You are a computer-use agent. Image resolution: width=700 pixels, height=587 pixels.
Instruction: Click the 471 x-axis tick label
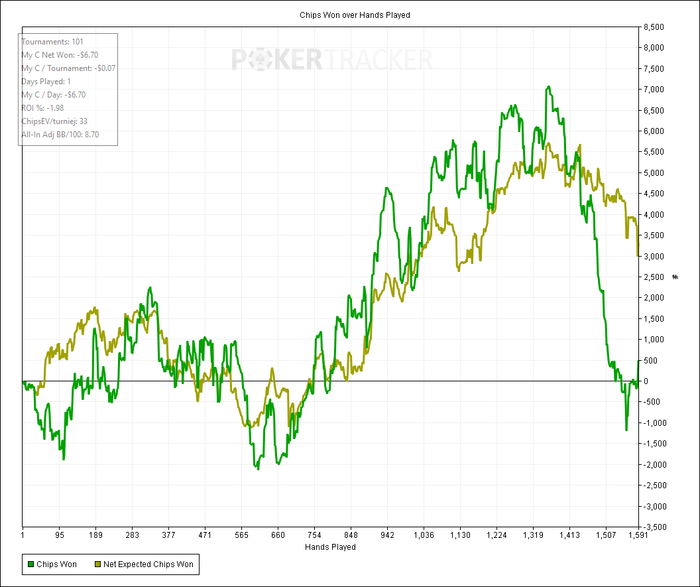coord(205,535)
